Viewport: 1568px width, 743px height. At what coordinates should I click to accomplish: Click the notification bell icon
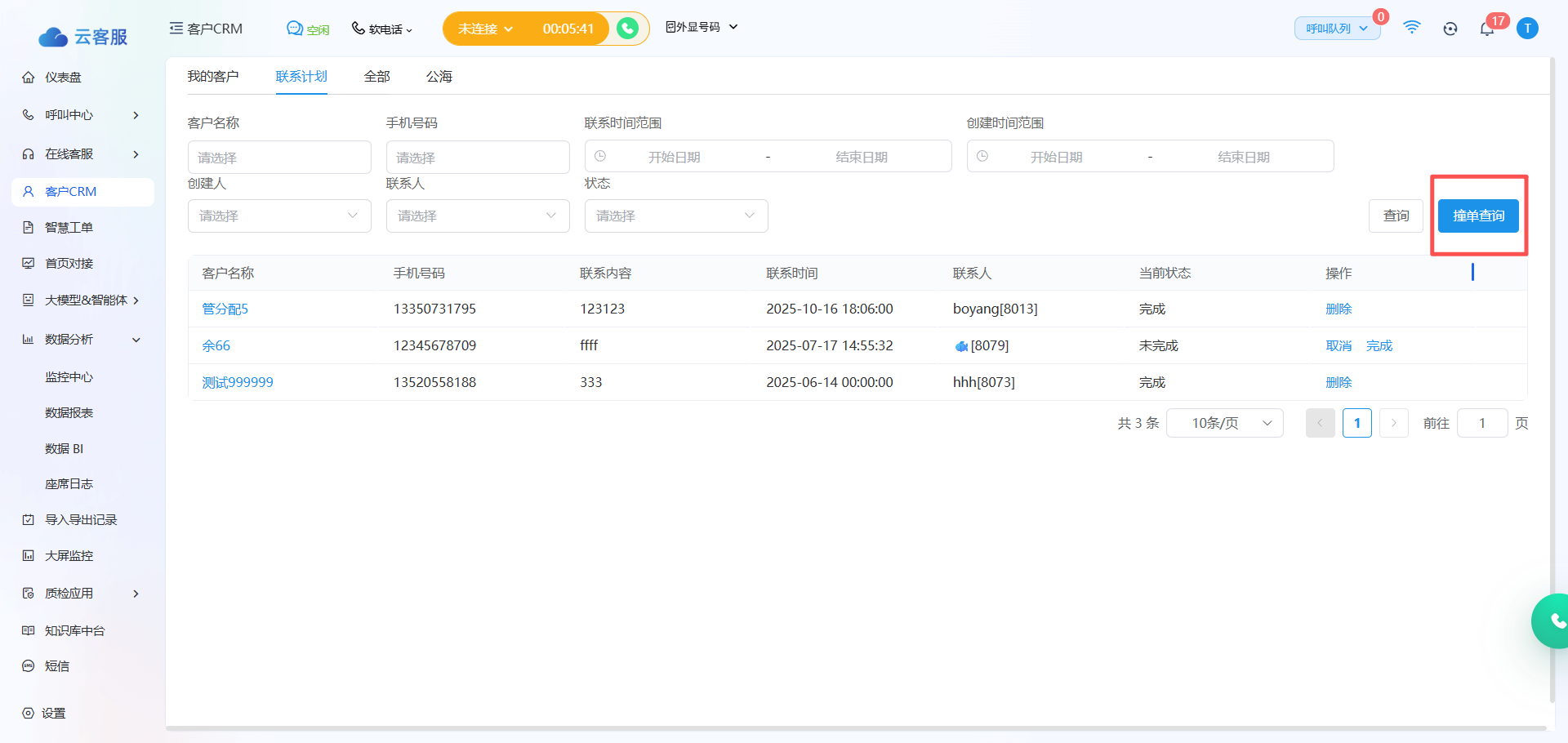(x=1486, y=29)
